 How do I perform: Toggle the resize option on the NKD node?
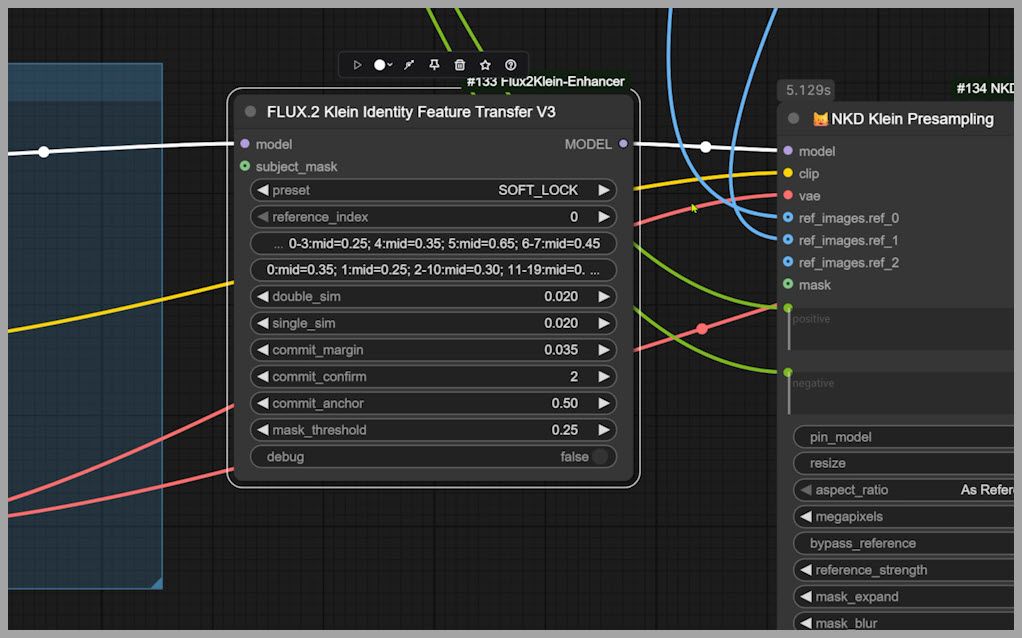click(x=903, y=463)
